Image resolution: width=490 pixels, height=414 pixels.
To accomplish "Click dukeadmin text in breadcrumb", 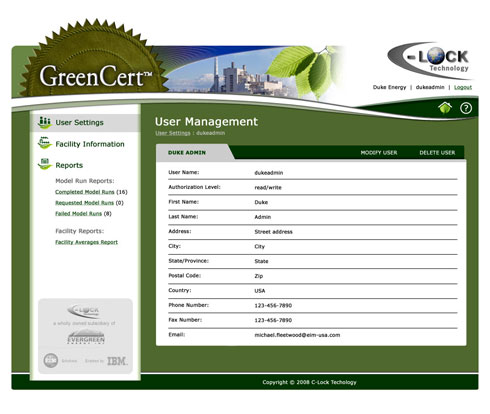I will click(210, 133).
